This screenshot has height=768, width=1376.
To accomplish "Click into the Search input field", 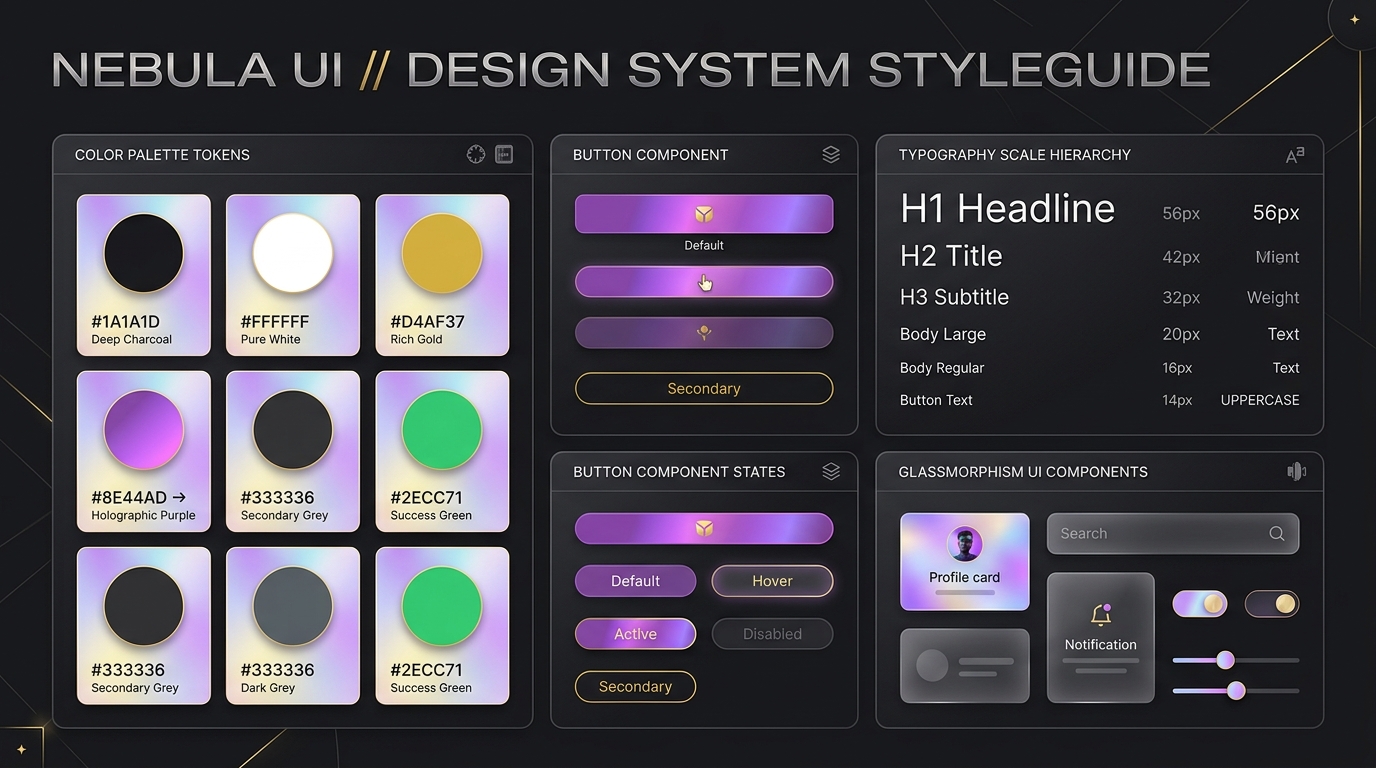I will pos(1173,534).
